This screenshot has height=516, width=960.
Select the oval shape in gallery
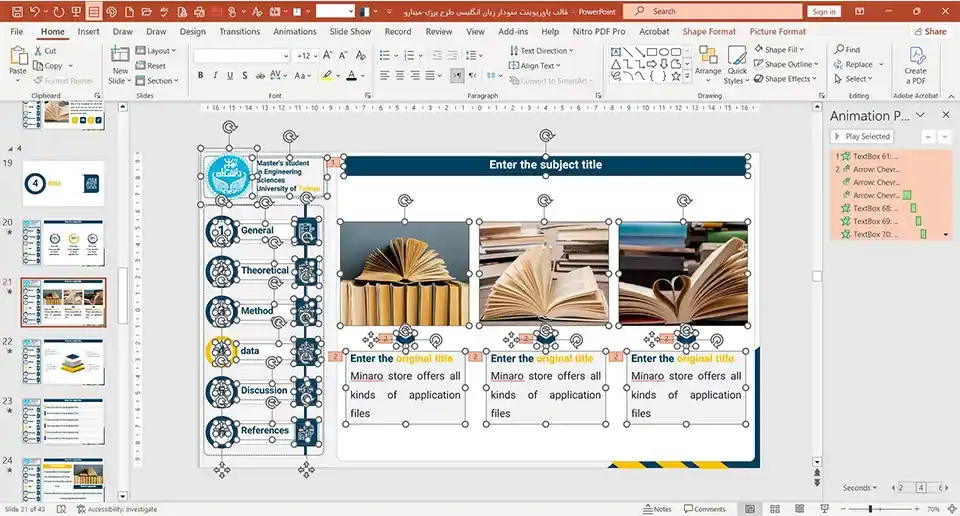[x=664, y=52]
